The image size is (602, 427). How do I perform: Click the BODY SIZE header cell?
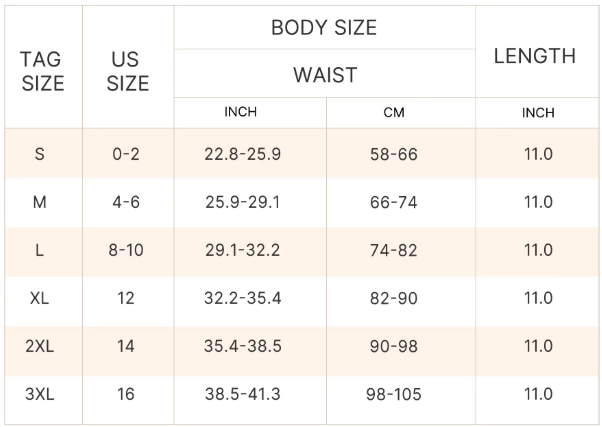(324, 28)
